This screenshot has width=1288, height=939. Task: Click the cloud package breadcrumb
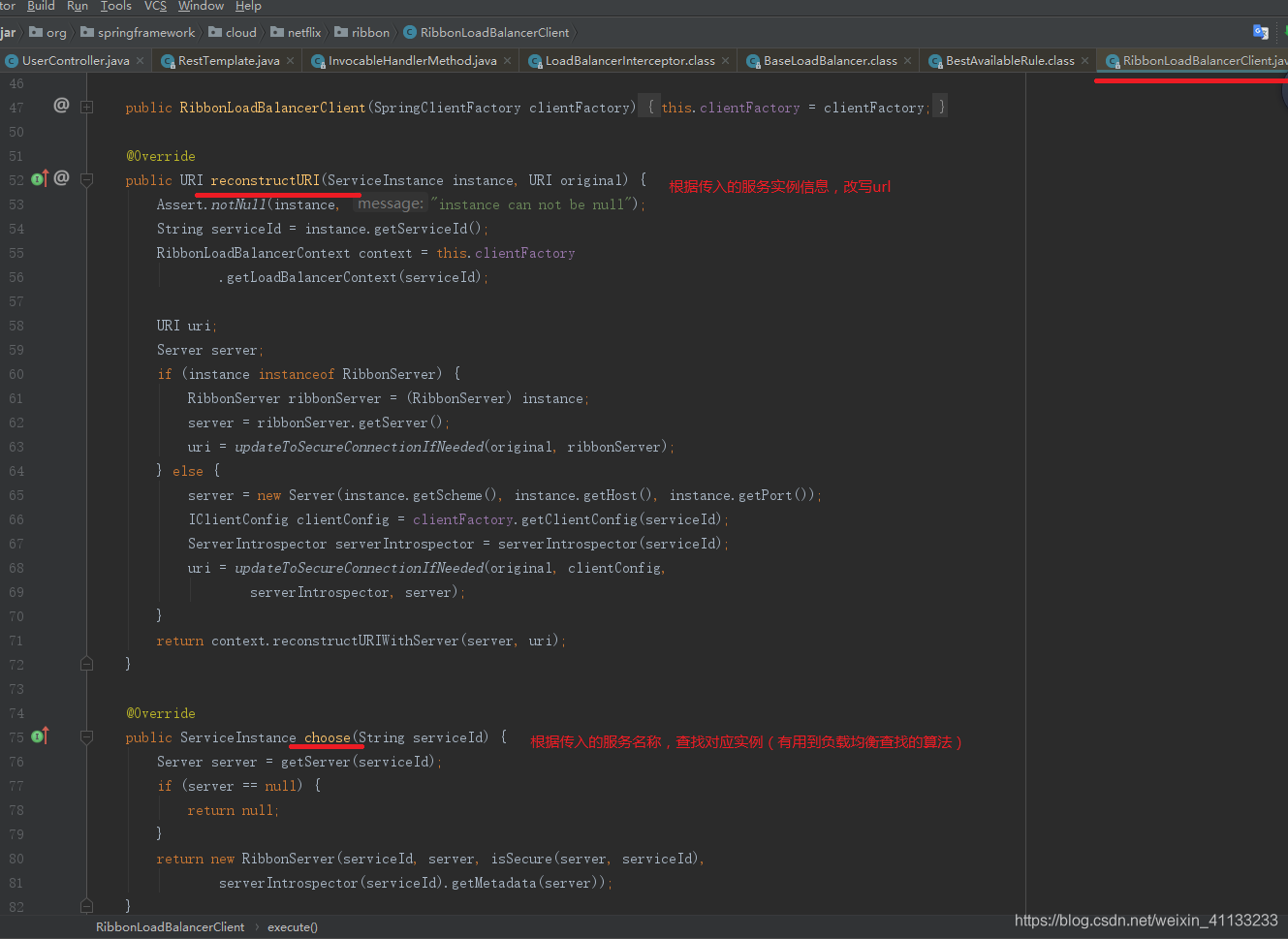(241, 32)
